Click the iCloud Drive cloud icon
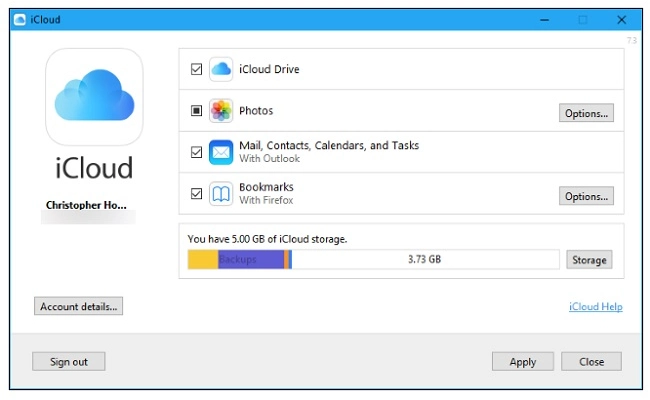Screen dimensions: 650x400 [221, 69]
